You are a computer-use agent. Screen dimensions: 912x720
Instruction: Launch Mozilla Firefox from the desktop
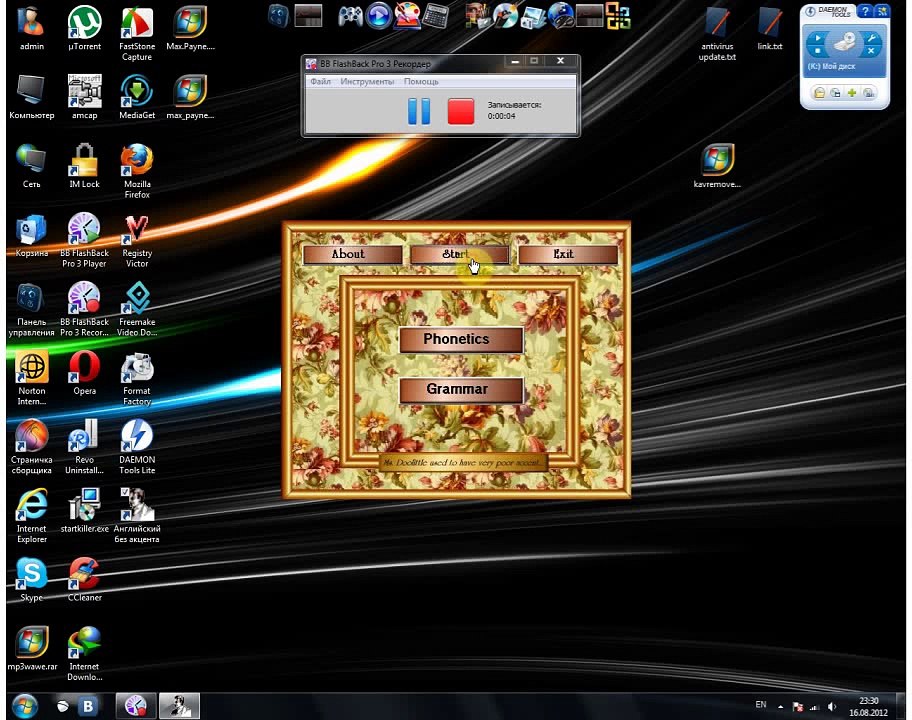(x=137, y=171)
